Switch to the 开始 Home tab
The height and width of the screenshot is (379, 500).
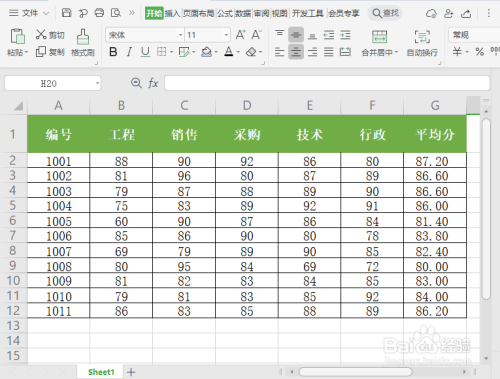point(154,13)
